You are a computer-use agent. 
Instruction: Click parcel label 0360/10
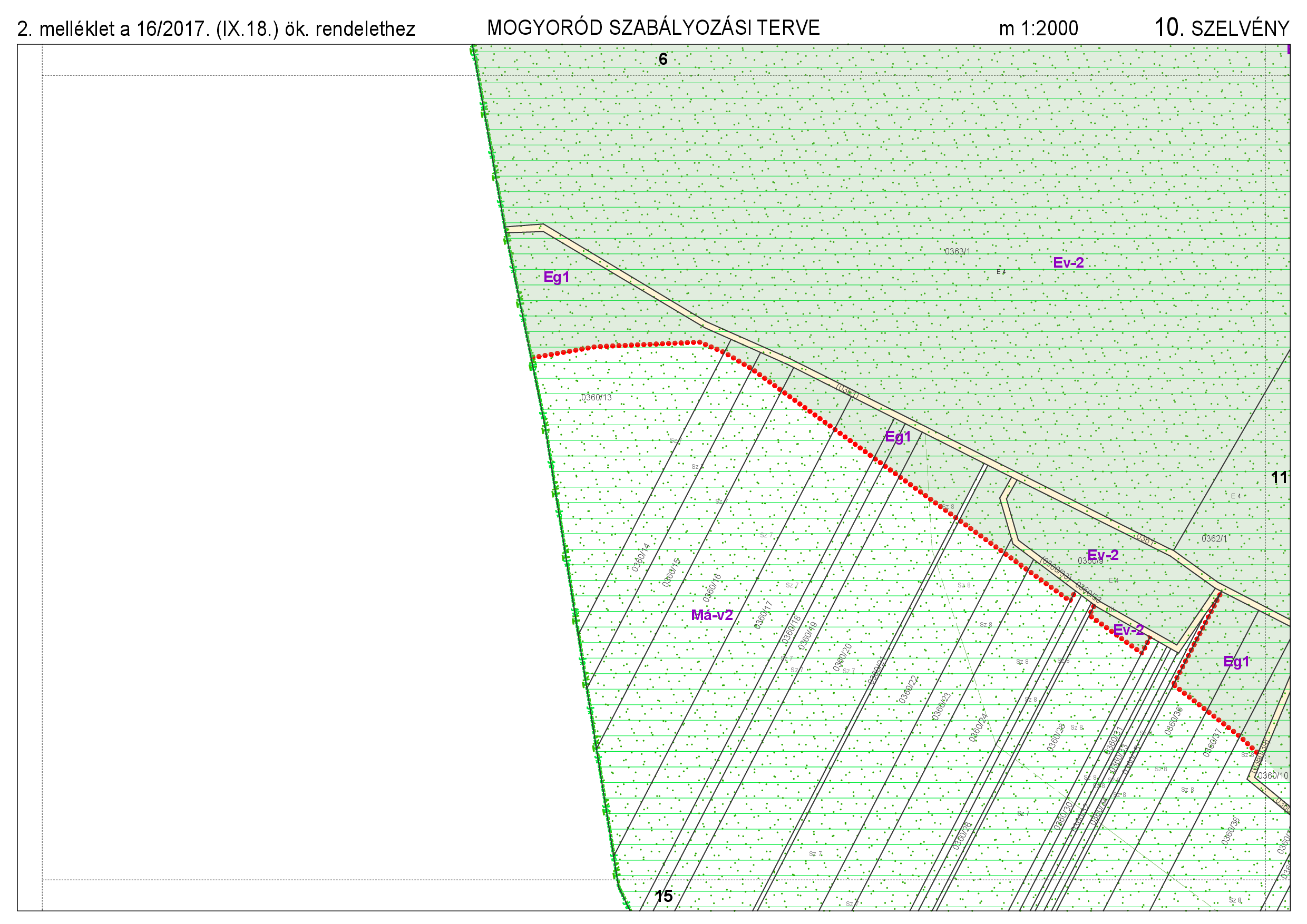1273,775
